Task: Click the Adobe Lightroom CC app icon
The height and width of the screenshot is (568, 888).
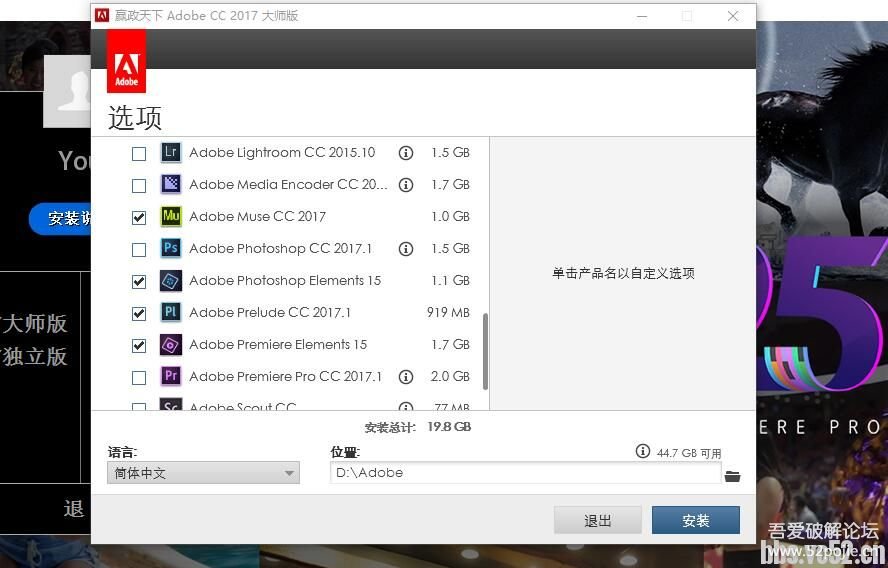Action: pyautogui.click(x=170, y=152)
